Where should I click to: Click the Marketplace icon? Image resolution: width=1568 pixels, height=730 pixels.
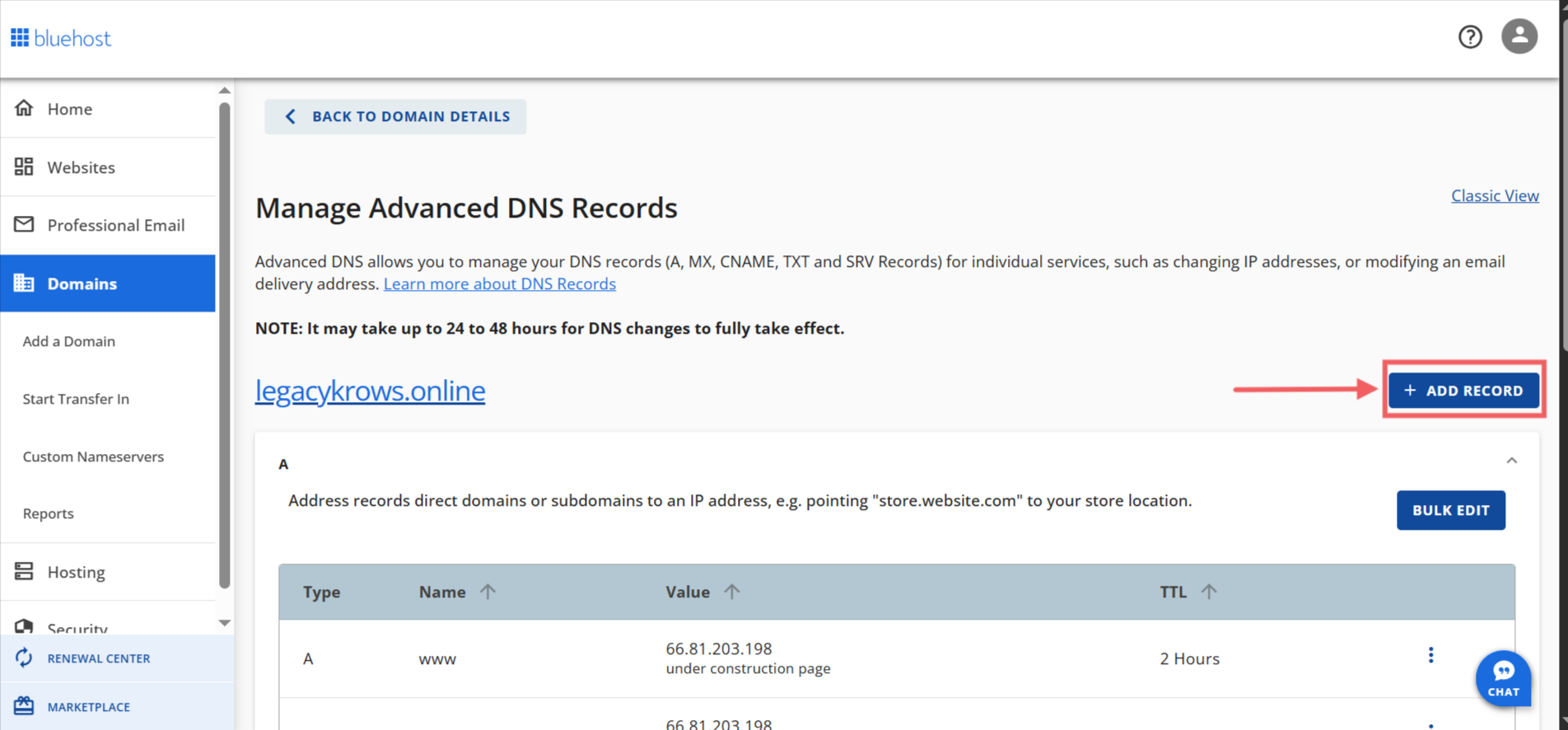24,706
